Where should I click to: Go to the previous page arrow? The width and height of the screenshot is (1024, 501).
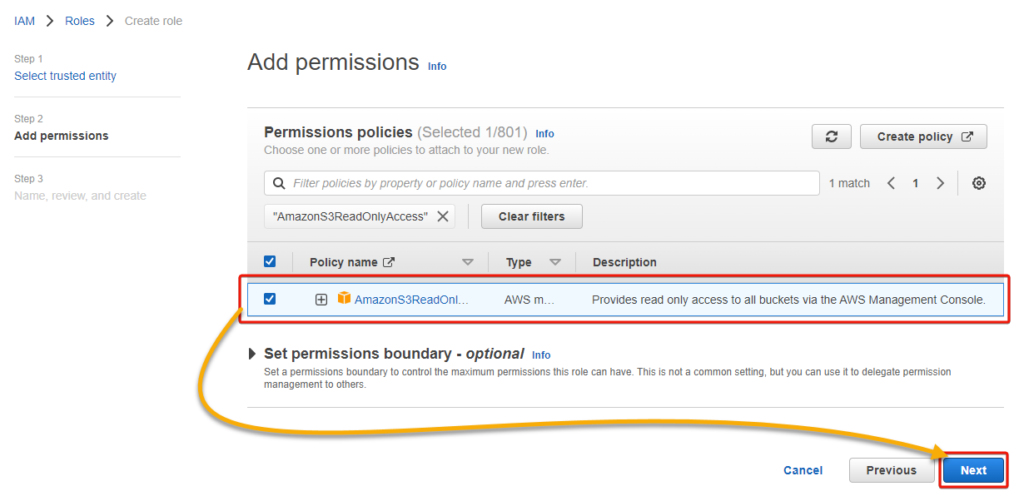(891, 184)
